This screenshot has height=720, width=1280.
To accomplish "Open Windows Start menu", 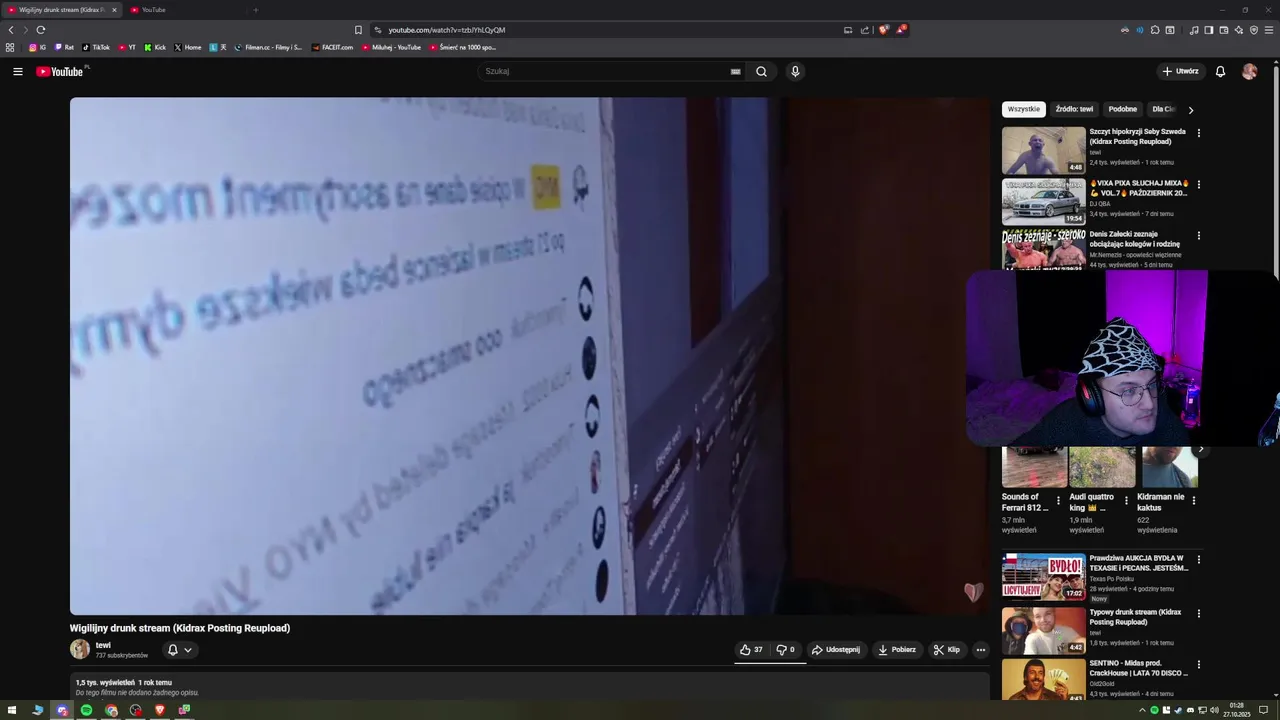I will click(12, 710).
